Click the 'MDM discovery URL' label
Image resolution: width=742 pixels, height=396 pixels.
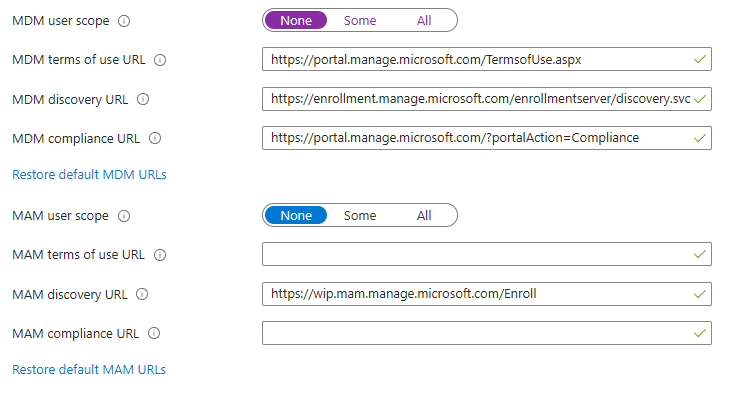tap(70, 100)
